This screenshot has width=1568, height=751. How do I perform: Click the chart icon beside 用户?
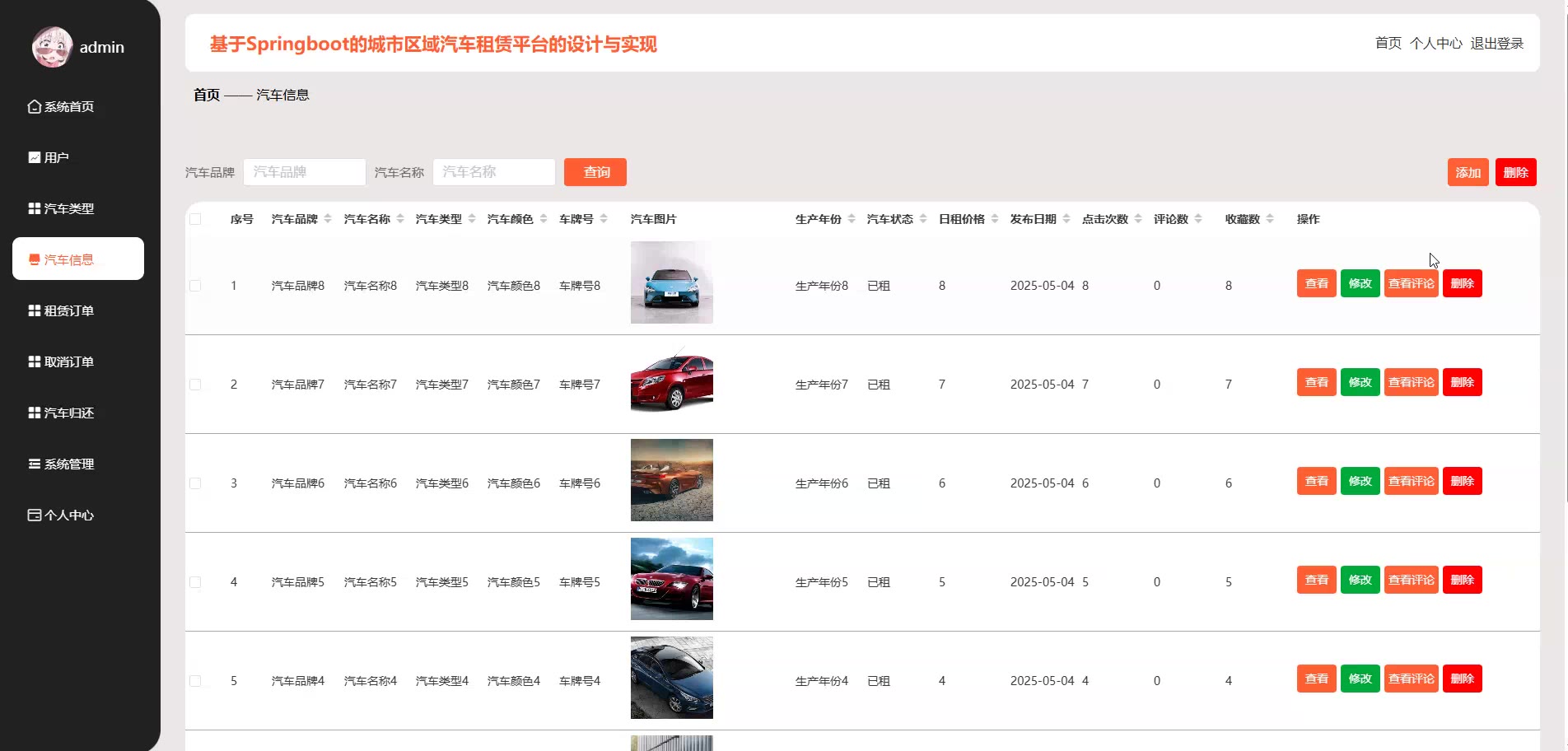click(x=35, y=157)
